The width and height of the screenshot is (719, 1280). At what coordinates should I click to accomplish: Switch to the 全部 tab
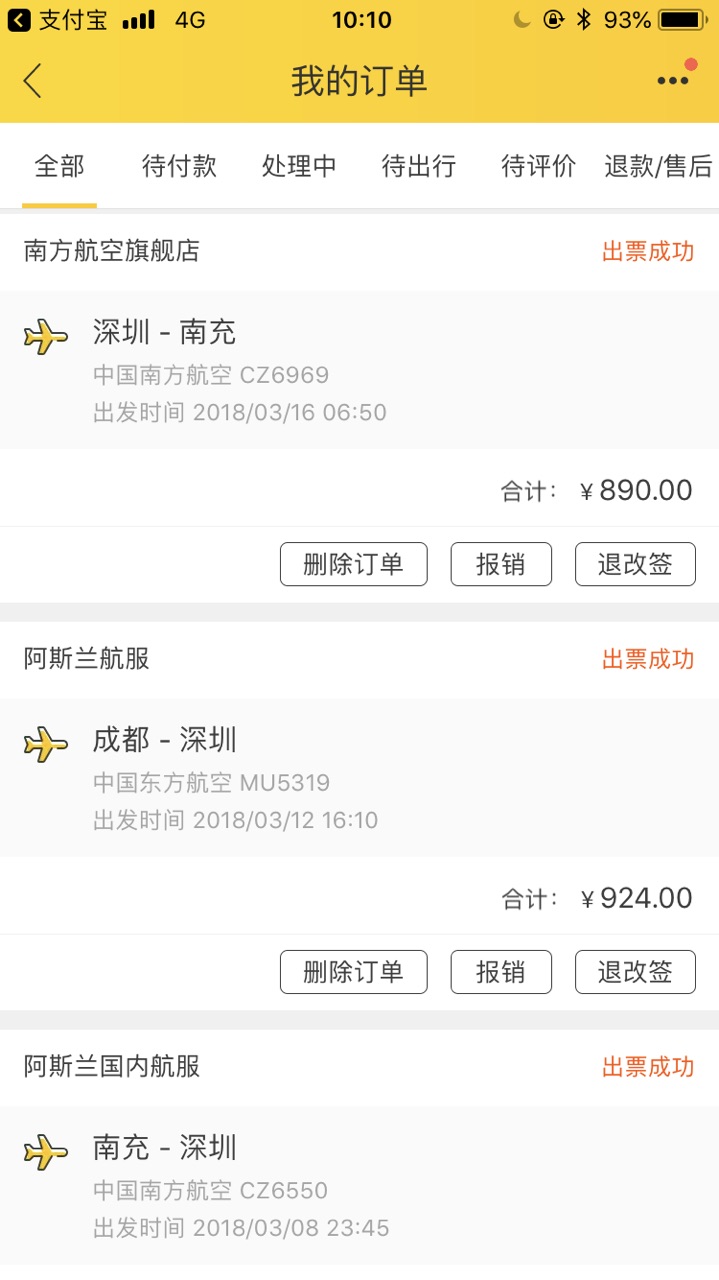click(x=59, y=166)
